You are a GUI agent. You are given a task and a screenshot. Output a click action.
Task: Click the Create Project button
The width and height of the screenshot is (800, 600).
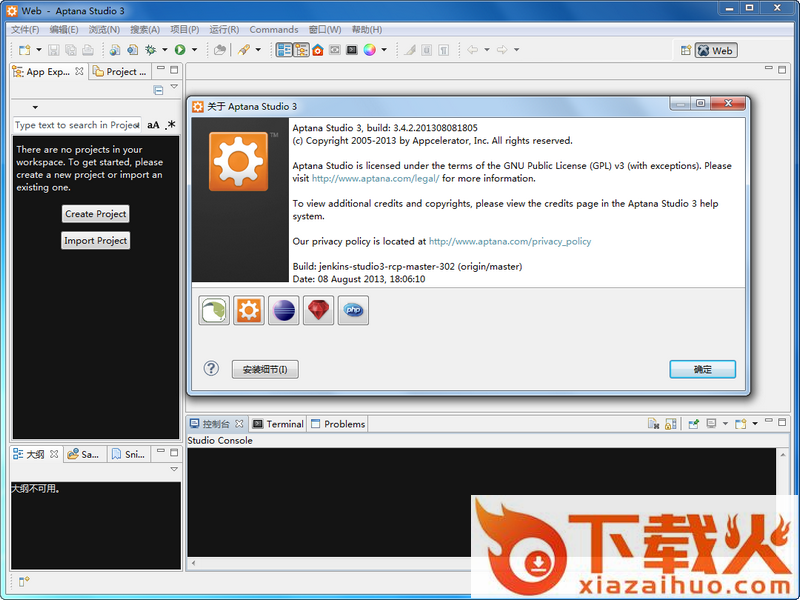[x=95, y=214]
